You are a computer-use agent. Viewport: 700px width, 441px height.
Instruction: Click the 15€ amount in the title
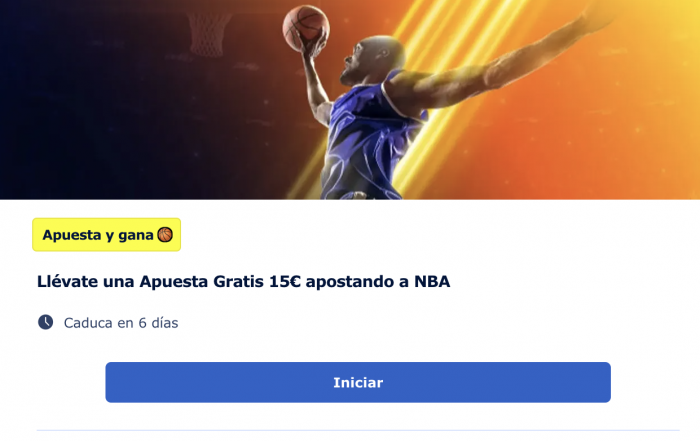(285, 281)
